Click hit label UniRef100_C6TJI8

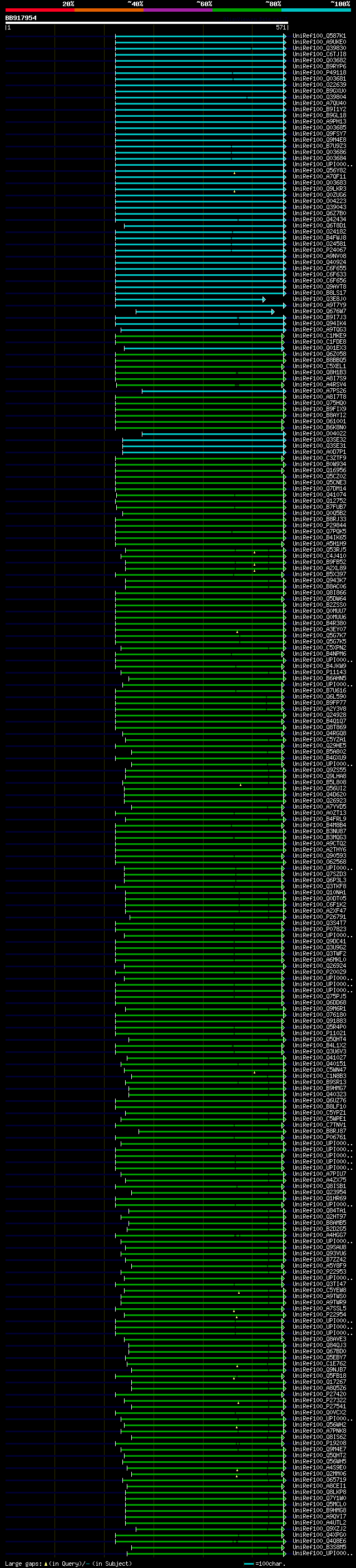click(x=319, y=55)
